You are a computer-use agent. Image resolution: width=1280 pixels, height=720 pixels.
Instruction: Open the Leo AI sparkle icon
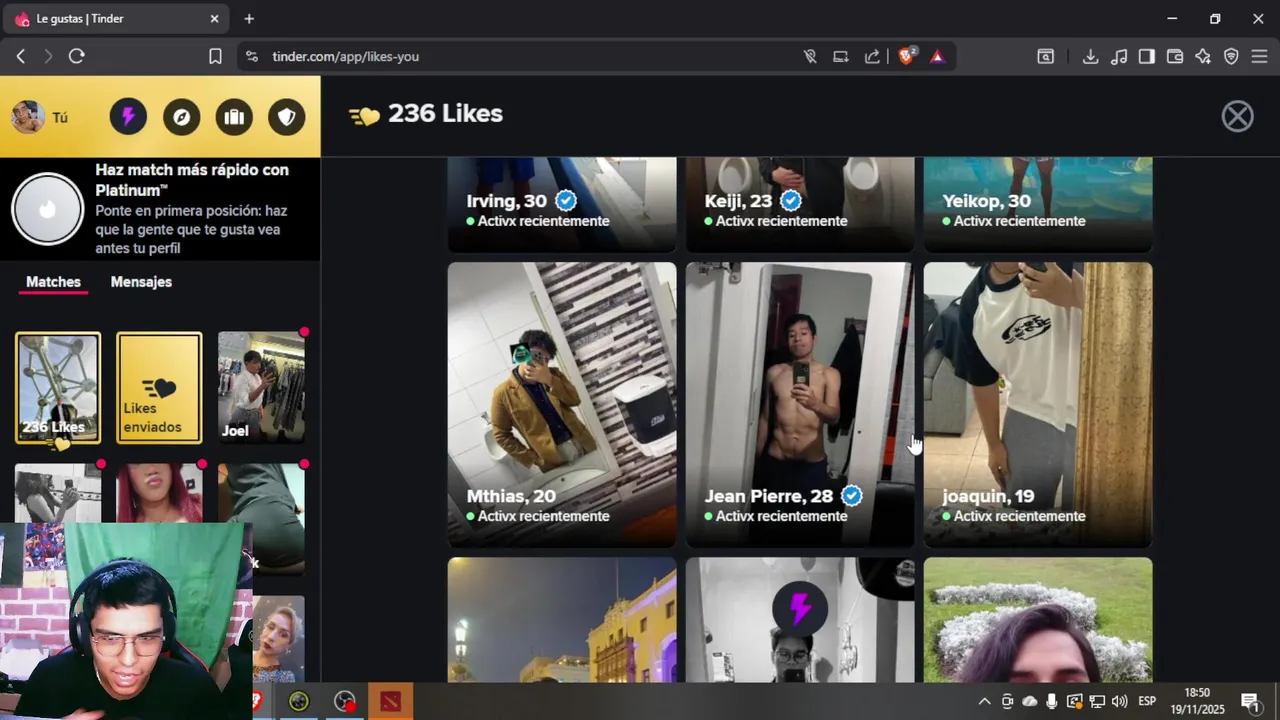[x=1203, y=57]
